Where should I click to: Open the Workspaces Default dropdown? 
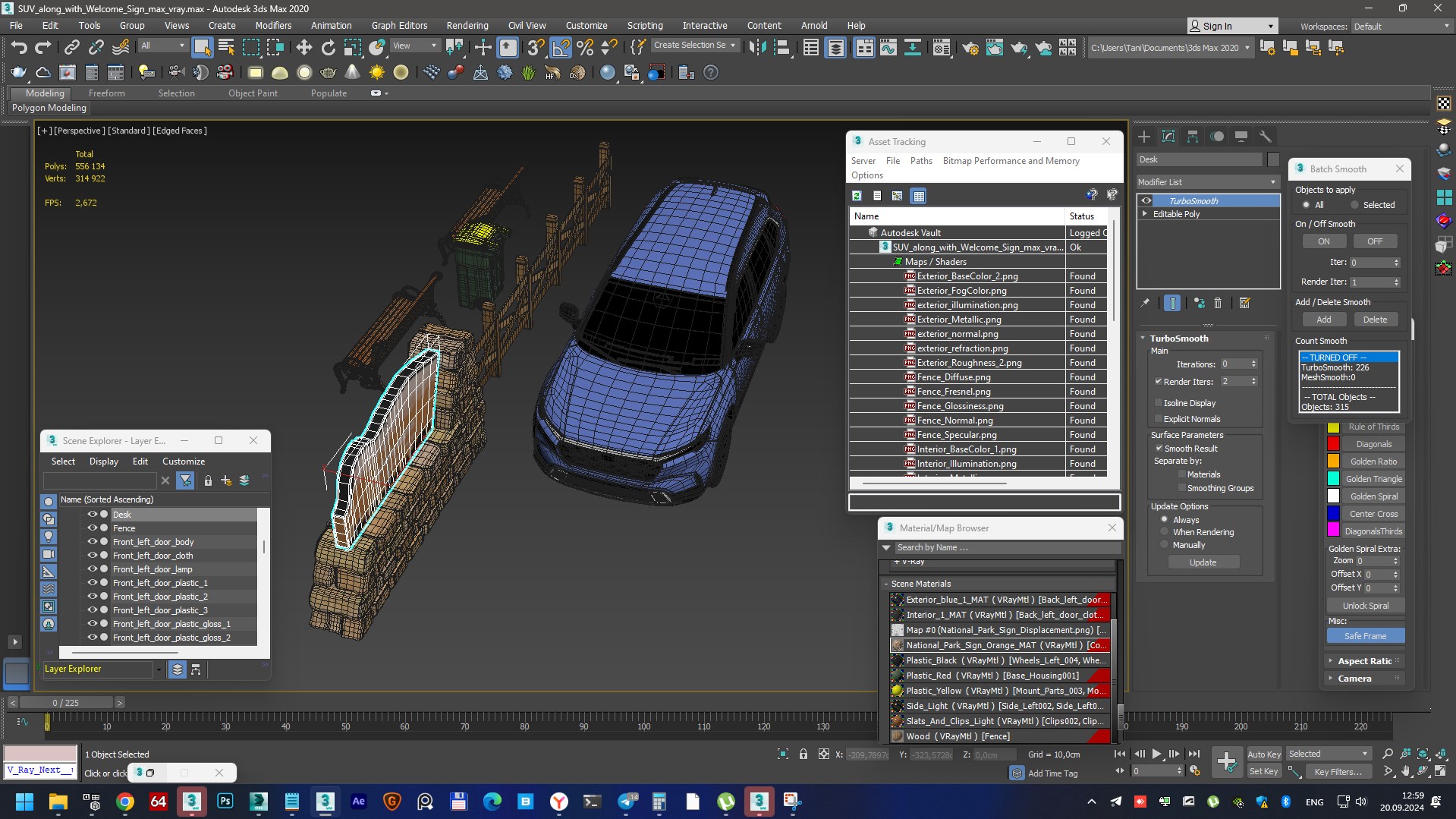click(x=1401, y=26)
